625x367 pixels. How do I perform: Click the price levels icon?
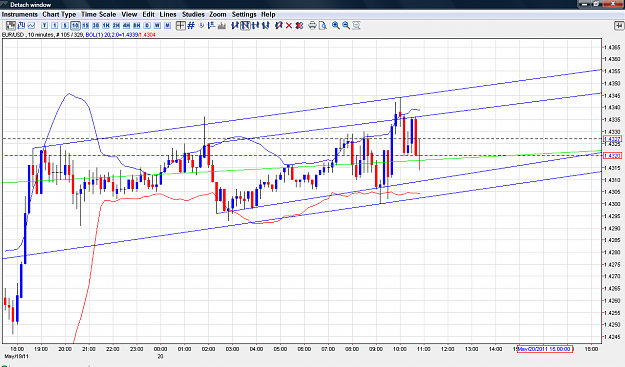211,26
